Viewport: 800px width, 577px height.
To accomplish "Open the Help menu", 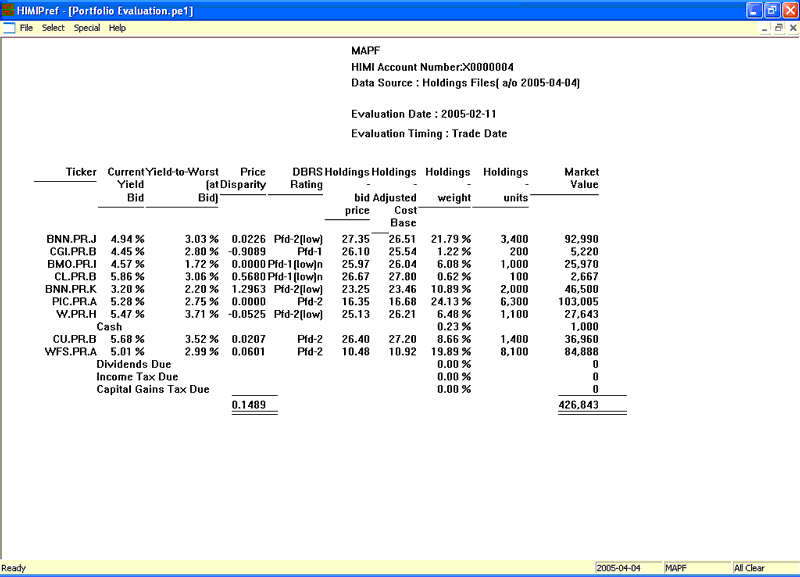I will [117, 28].
